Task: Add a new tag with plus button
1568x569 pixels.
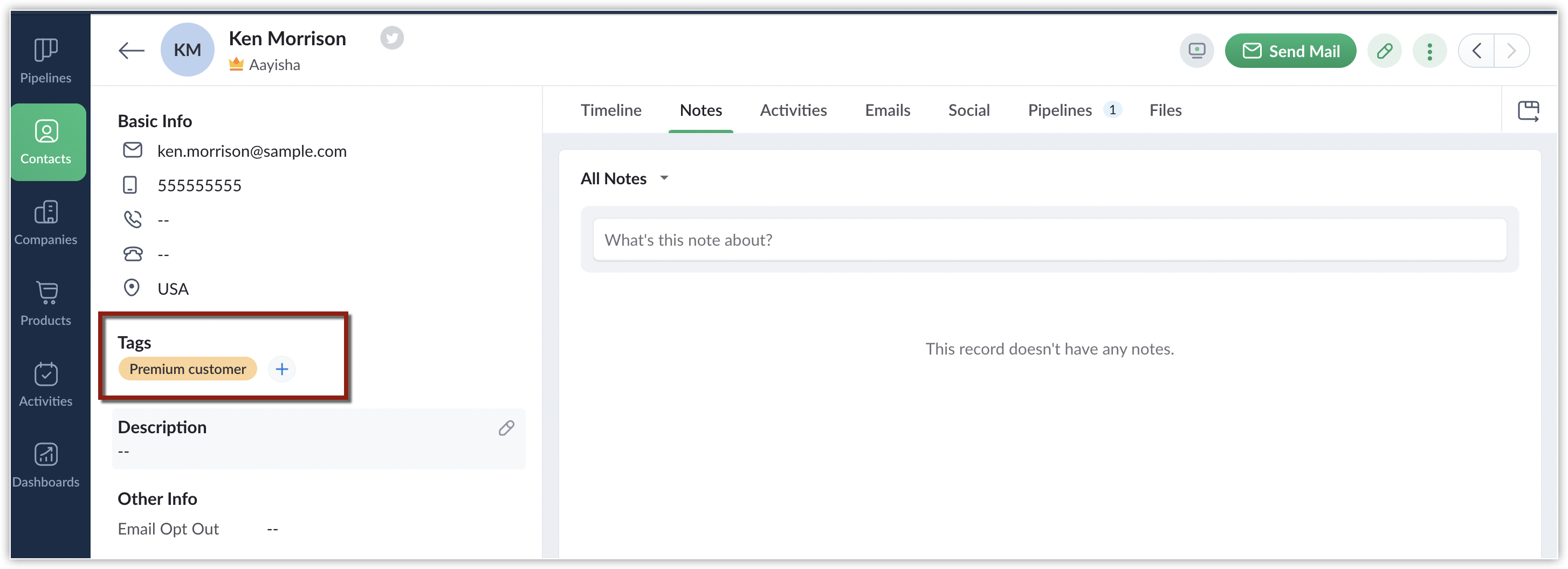Action: [x=281, y=369]
